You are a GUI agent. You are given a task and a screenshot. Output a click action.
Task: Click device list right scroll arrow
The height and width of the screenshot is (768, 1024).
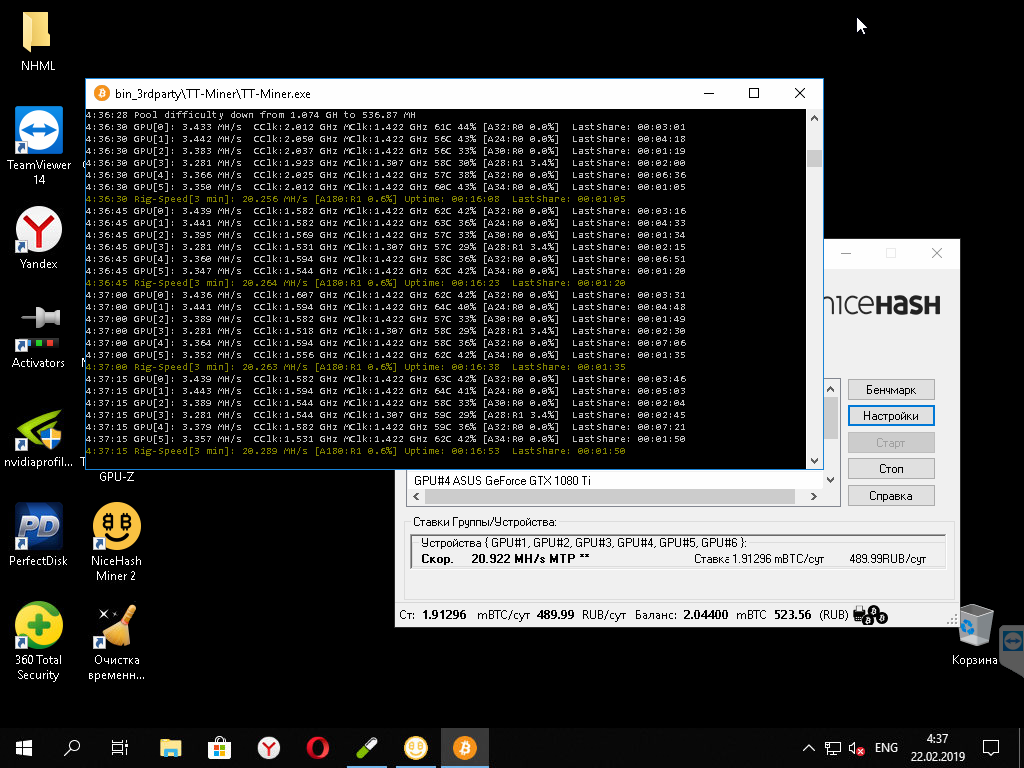(814, 496)
